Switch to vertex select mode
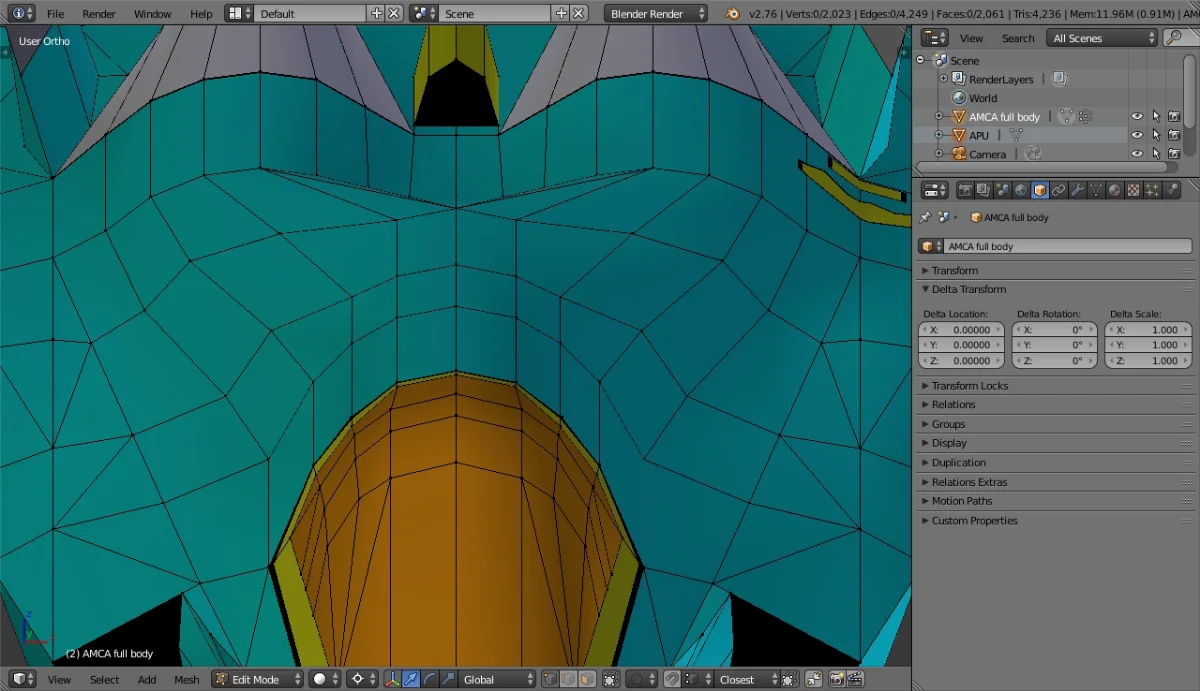Viewport: 1200px width, 691px height. tap(550, 679)
